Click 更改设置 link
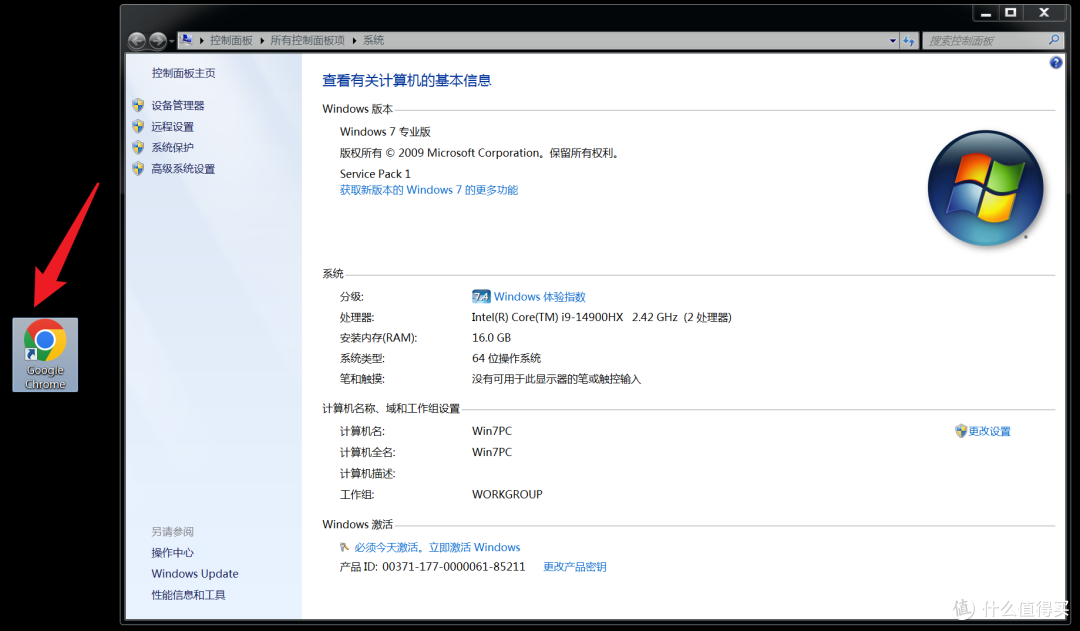 click(x=989, y=431)
